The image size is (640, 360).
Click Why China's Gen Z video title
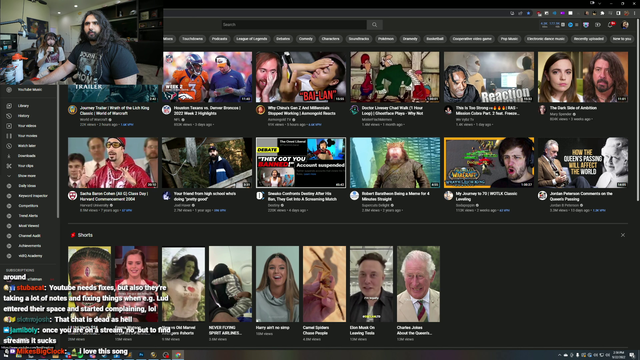[x=302, y=111]
